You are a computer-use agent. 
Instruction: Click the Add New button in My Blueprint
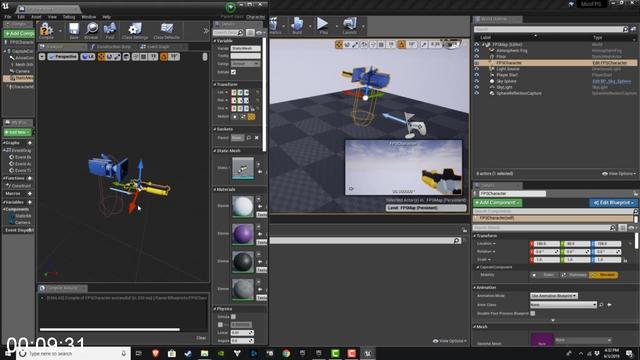click(x=17, y=132)
